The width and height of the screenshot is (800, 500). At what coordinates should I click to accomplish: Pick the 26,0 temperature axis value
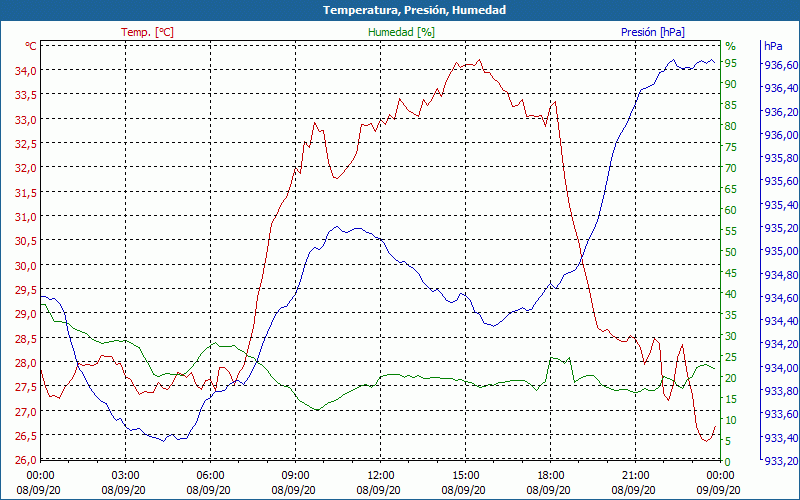[26, 461]
